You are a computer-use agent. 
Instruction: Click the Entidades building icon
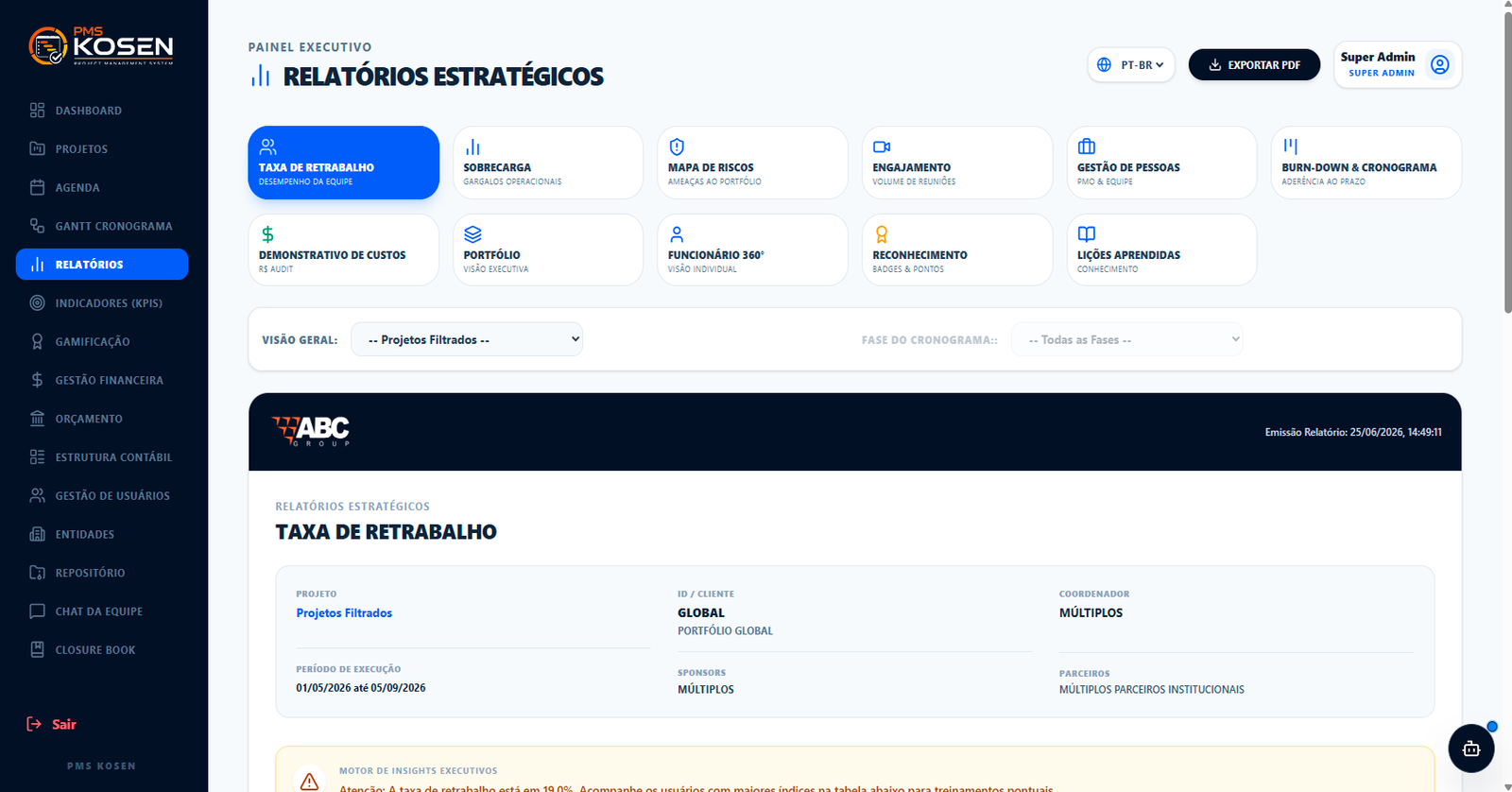(37, 534)
